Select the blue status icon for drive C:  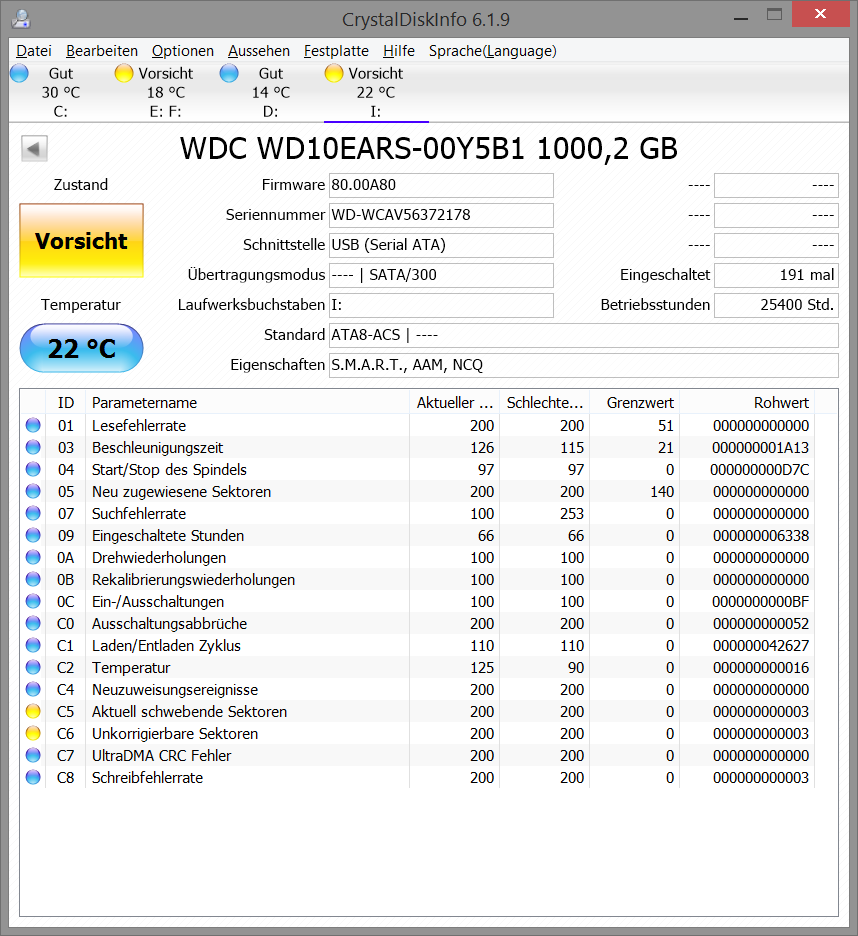point(19,73)
